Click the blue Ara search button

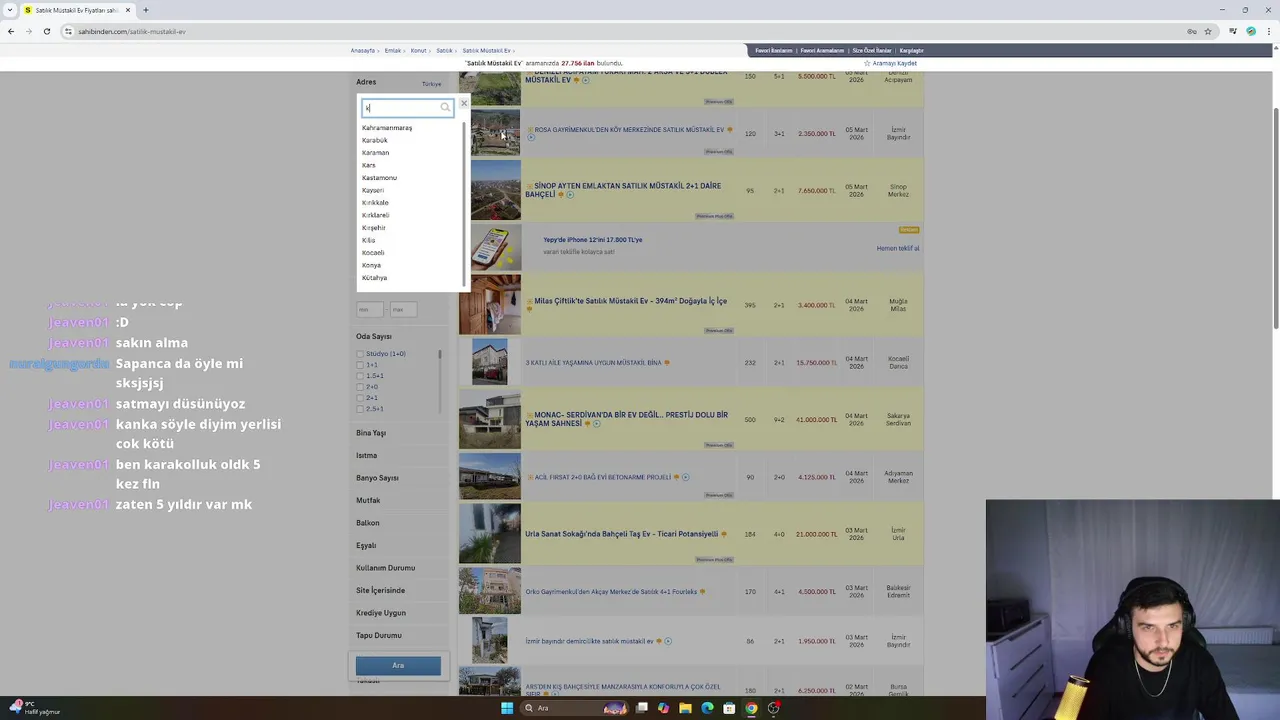point(398,665)
